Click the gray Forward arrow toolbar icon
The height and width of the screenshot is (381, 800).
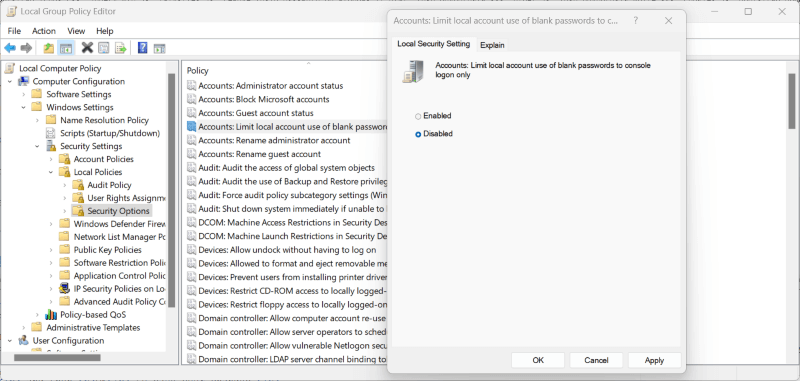(x=26, y=48)
